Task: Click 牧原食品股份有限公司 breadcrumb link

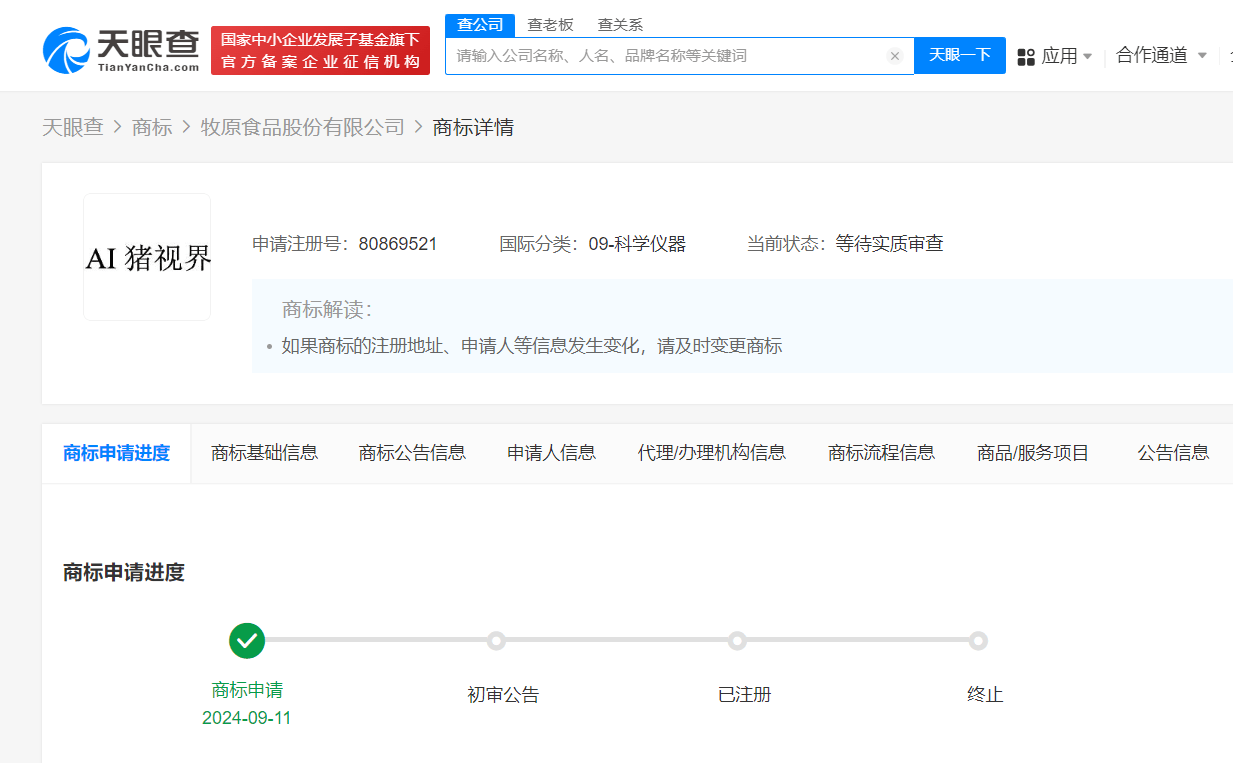Action: point(302,127)
